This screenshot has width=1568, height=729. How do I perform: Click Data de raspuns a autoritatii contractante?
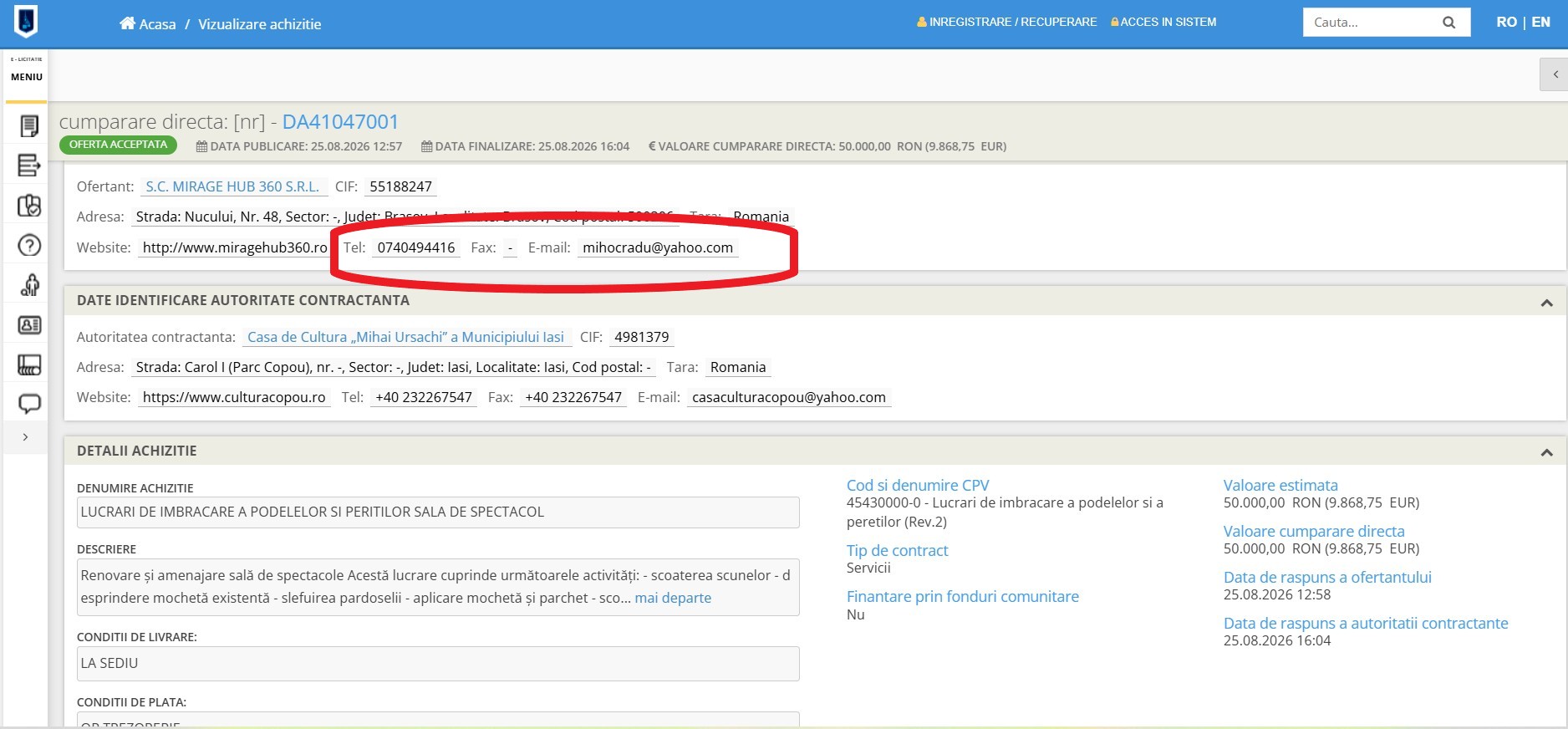point(1366,623)
